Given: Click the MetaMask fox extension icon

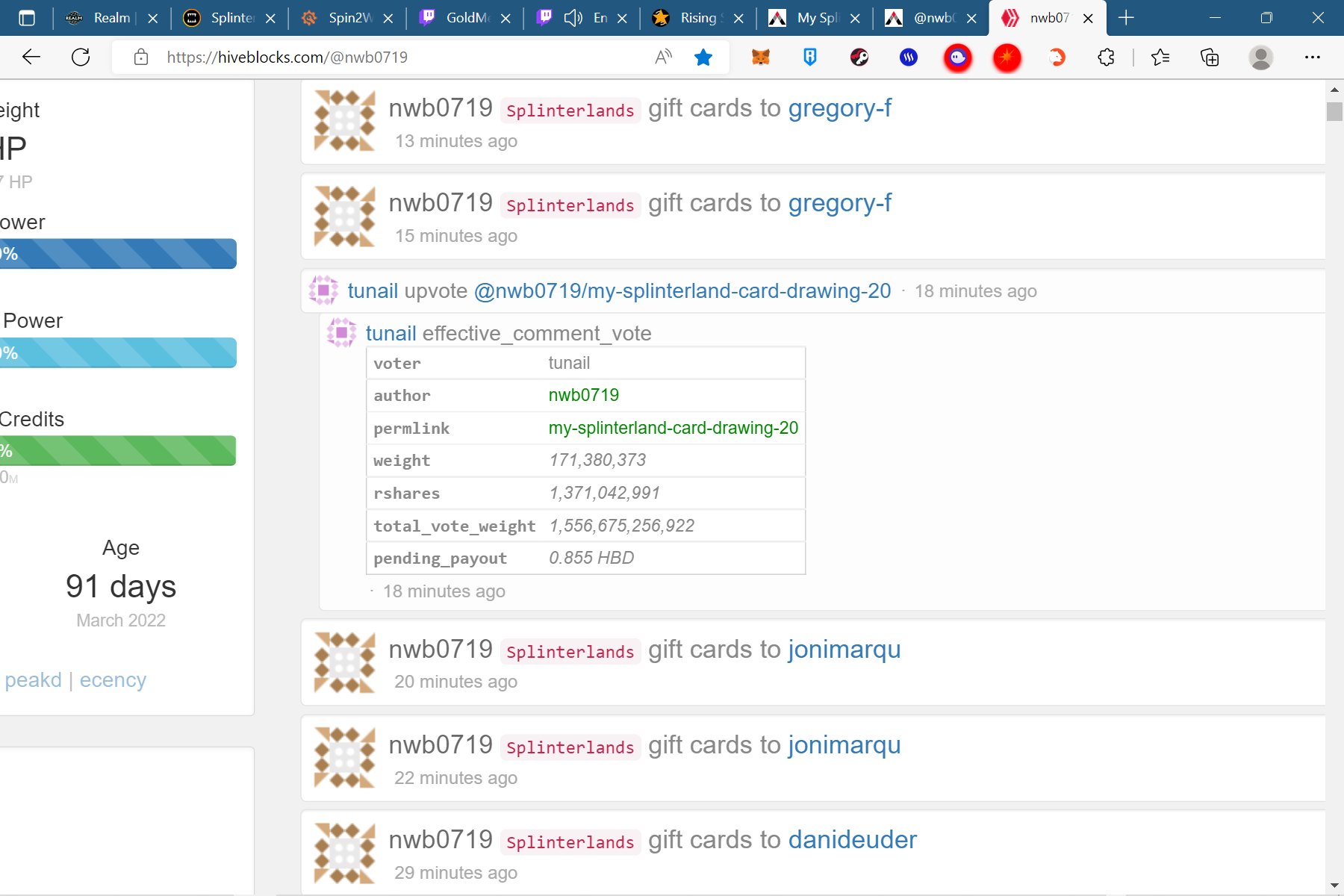Looking at the screenshot, I should [760, 57].
